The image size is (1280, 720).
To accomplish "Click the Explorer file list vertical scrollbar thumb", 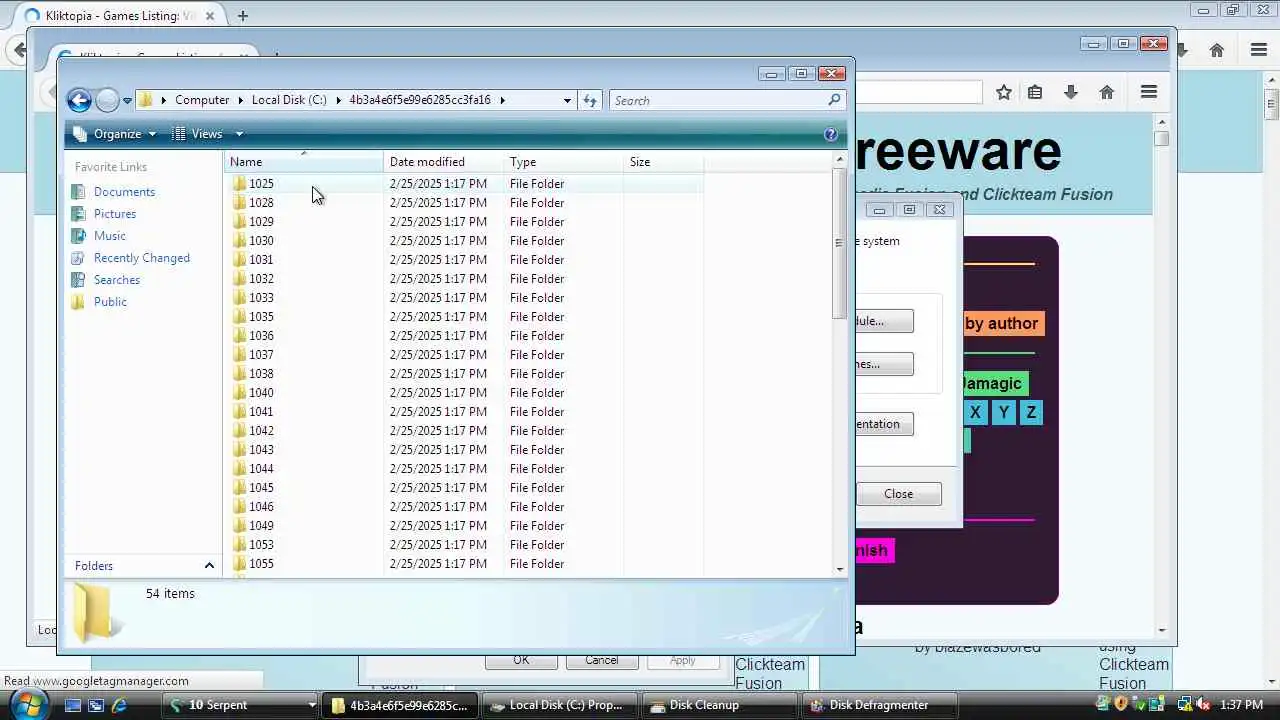I will click(840, 243).
